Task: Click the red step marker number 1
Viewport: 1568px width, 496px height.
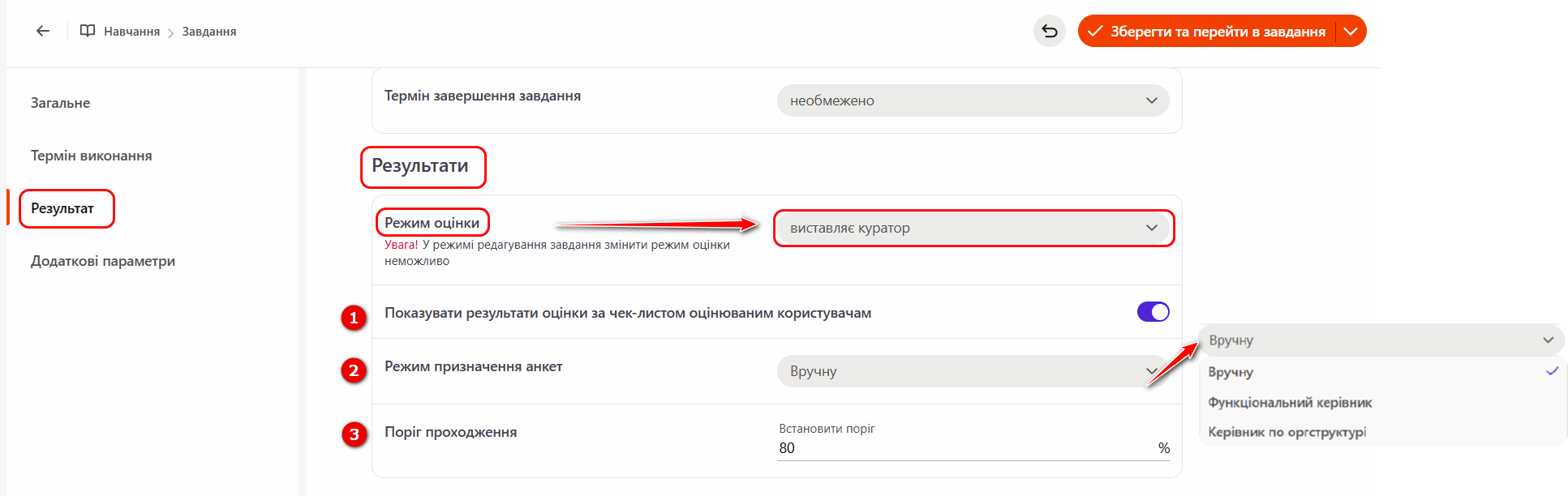Action: coord(354,318)
